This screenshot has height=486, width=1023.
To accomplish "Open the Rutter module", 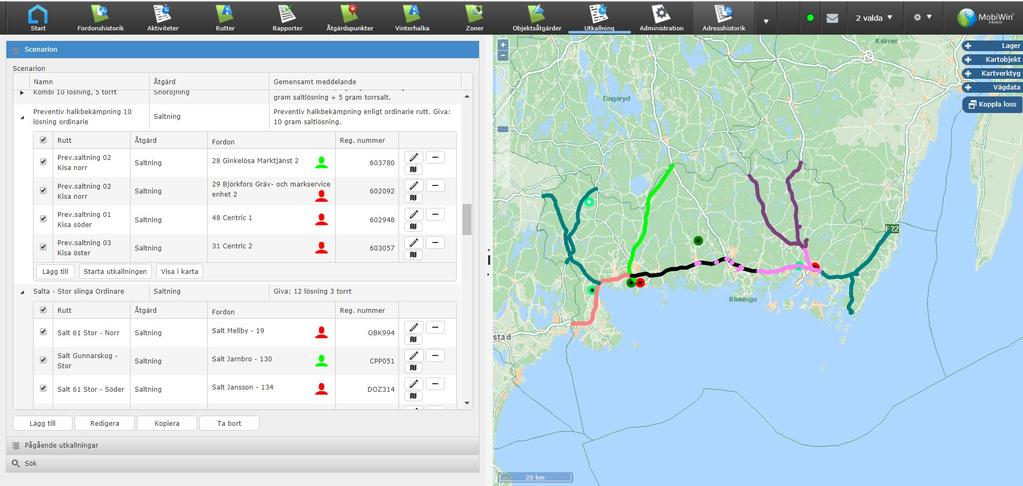I will click(225, 18).
